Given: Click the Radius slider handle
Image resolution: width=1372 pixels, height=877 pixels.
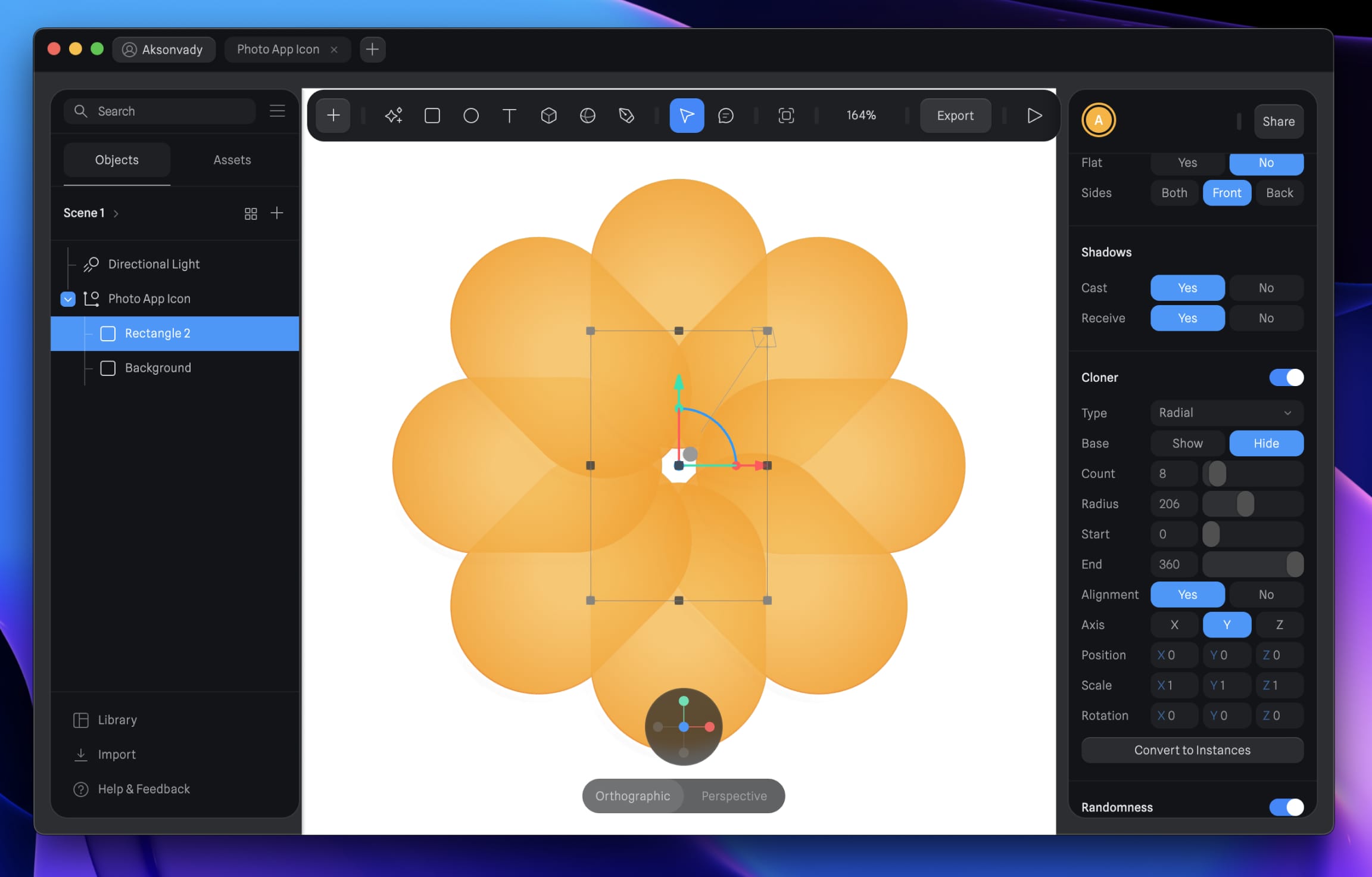Looking at the screenshot, I should 1245,504.
